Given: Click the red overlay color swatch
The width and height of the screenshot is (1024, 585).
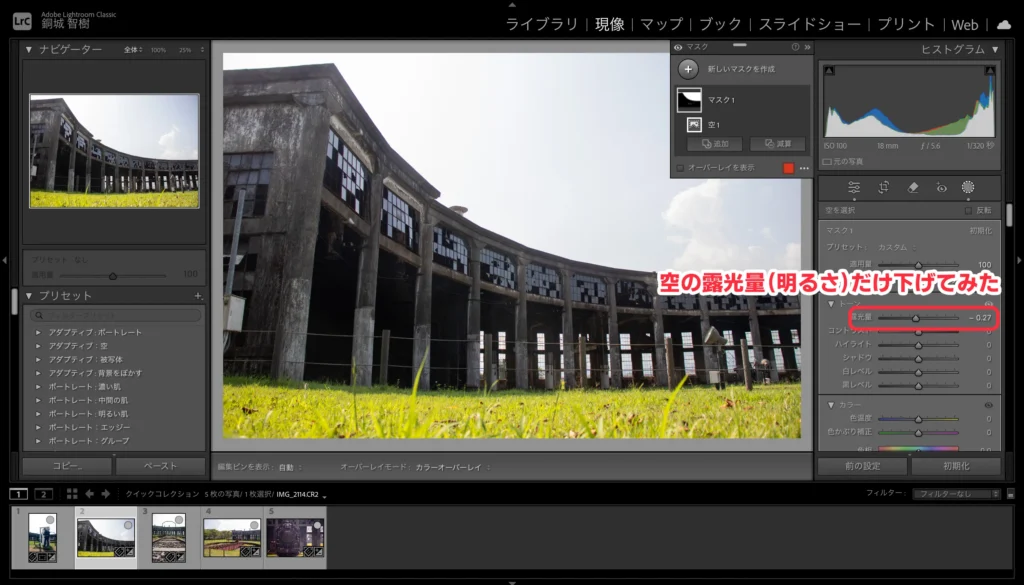Looking at the screenshot, I should point(788,168).
